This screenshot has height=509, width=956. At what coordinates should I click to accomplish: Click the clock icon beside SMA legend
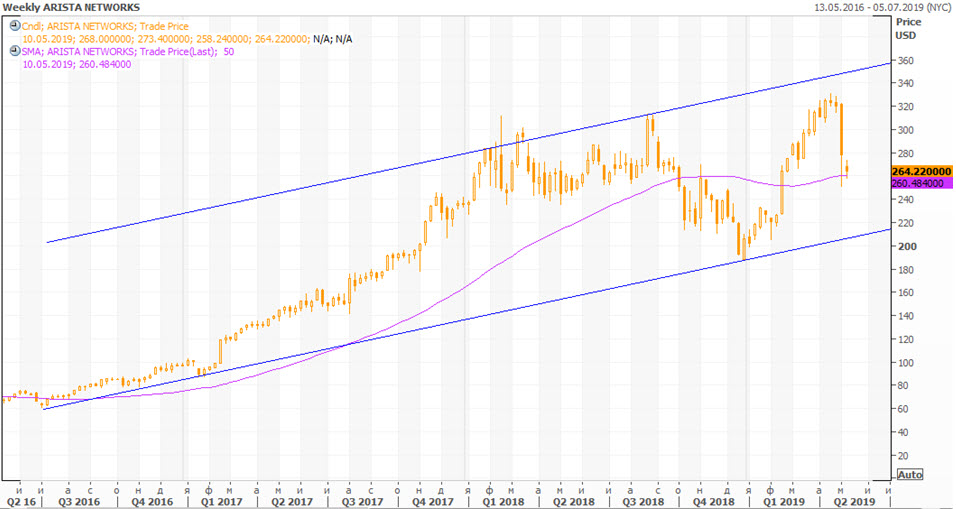15,52
